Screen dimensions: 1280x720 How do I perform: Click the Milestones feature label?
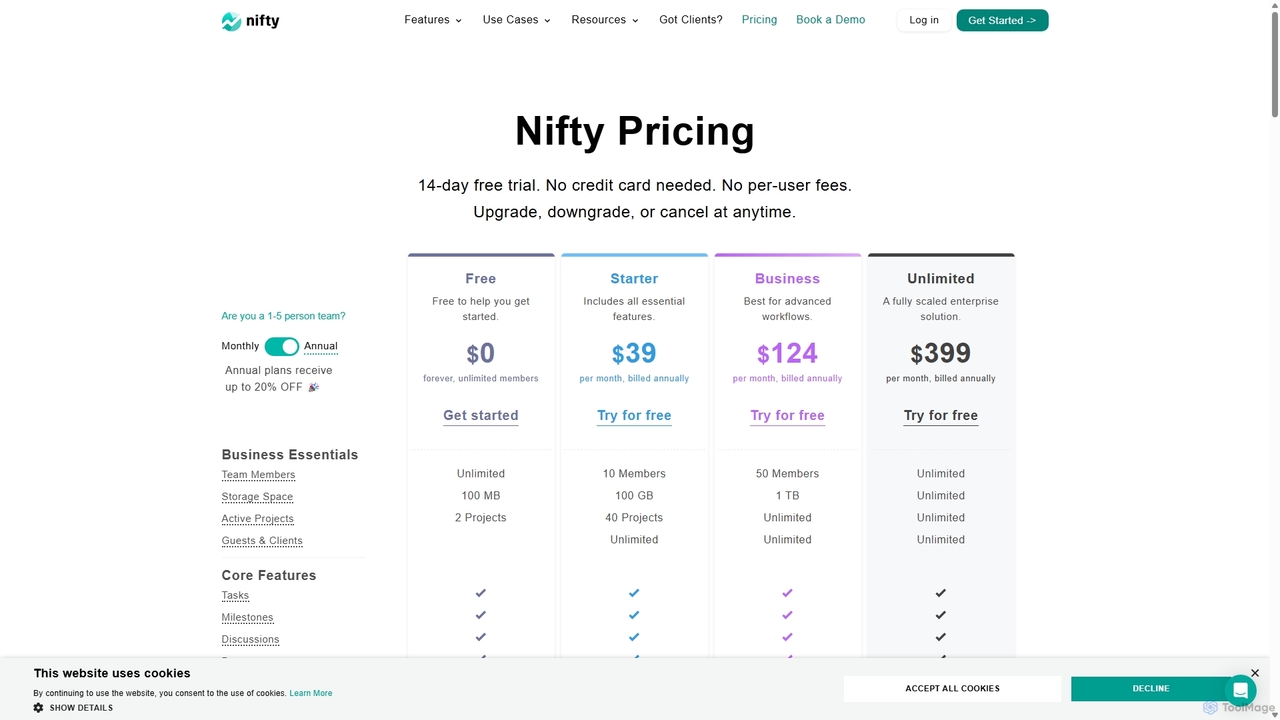pos(247,618)
